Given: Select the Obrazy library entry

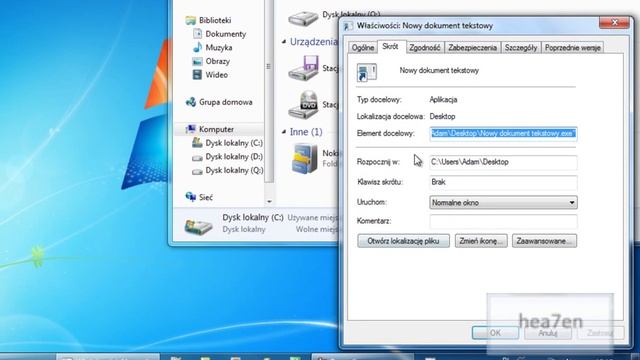Looking at the screenshot, I should pyautogui.click(x=218, y=61).
